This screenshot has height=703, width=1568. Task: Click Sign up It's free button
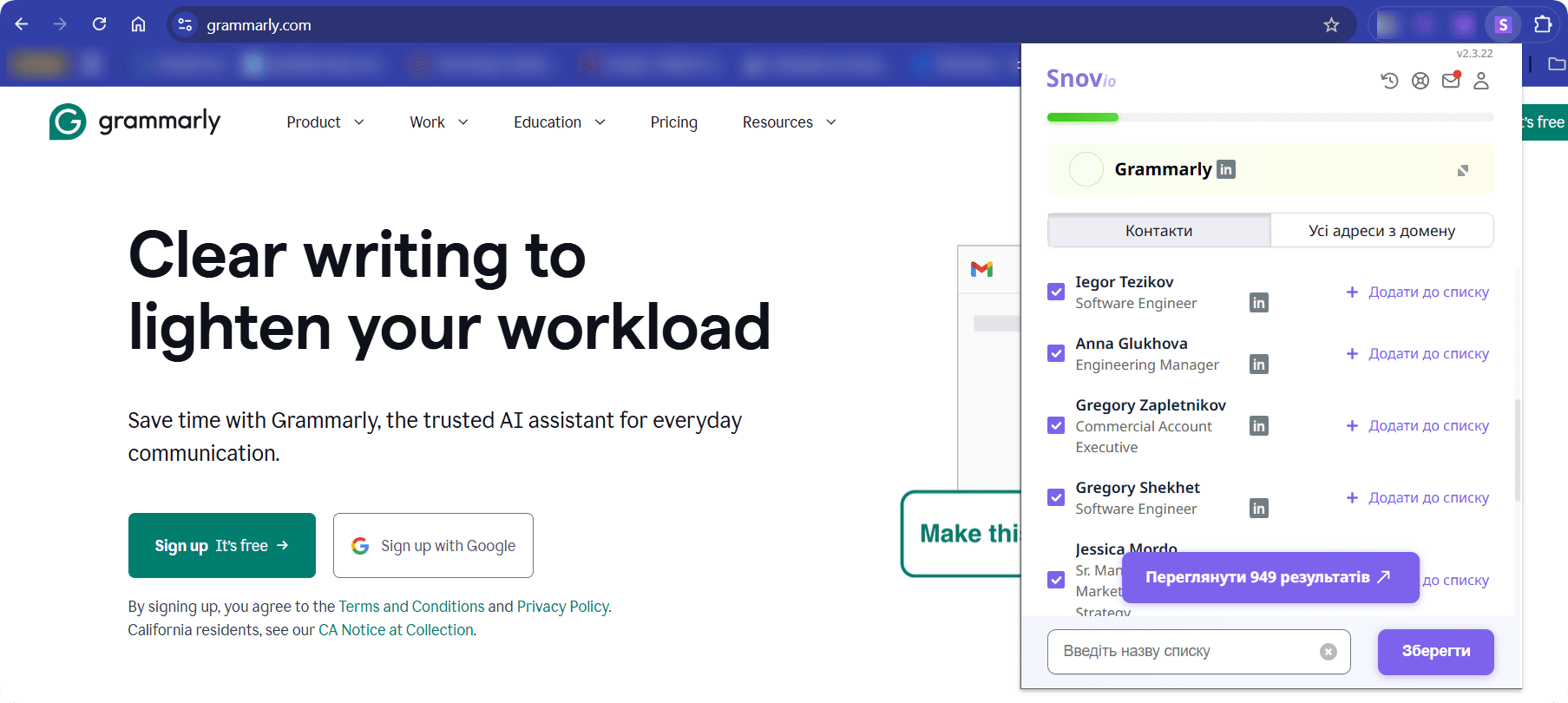tap(222, 545)
